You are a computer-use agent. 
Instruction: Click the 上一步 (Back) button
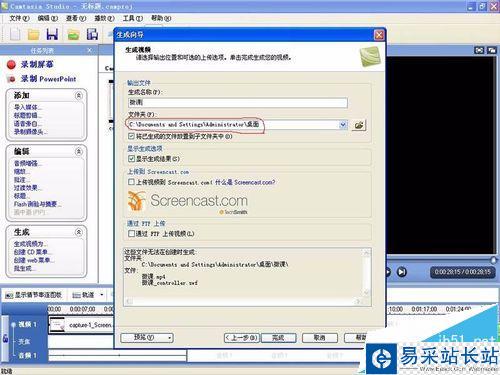242,338
